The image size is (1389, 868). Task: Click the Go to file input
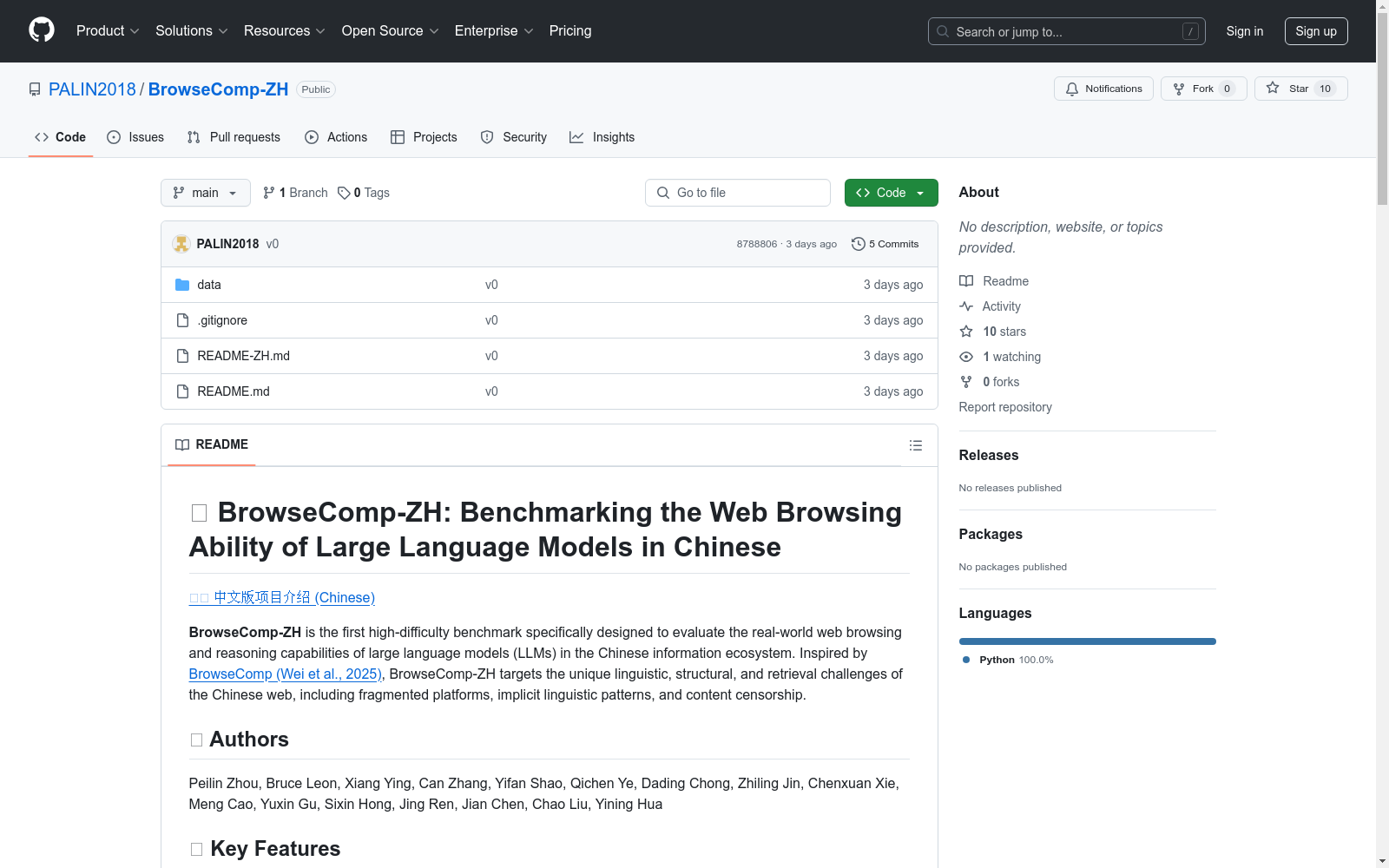click(738, 193)
